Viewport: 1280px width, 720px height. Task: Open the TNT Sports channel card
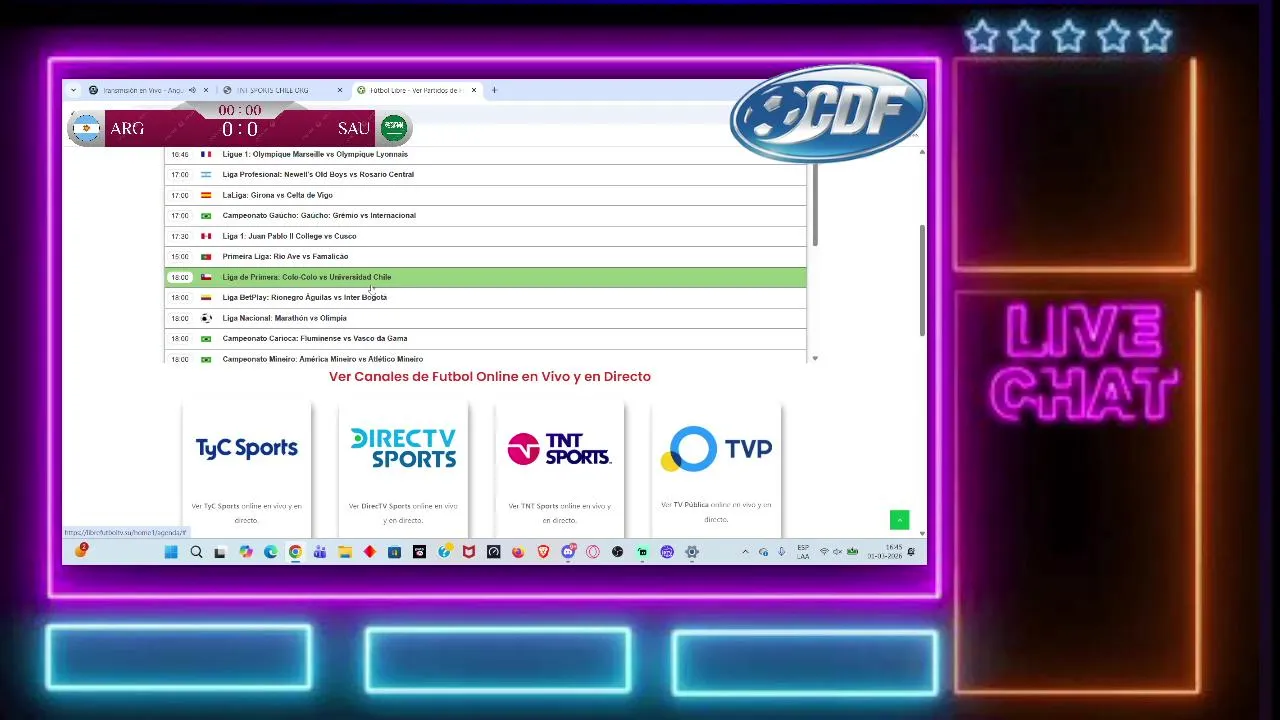pos(560,470)
